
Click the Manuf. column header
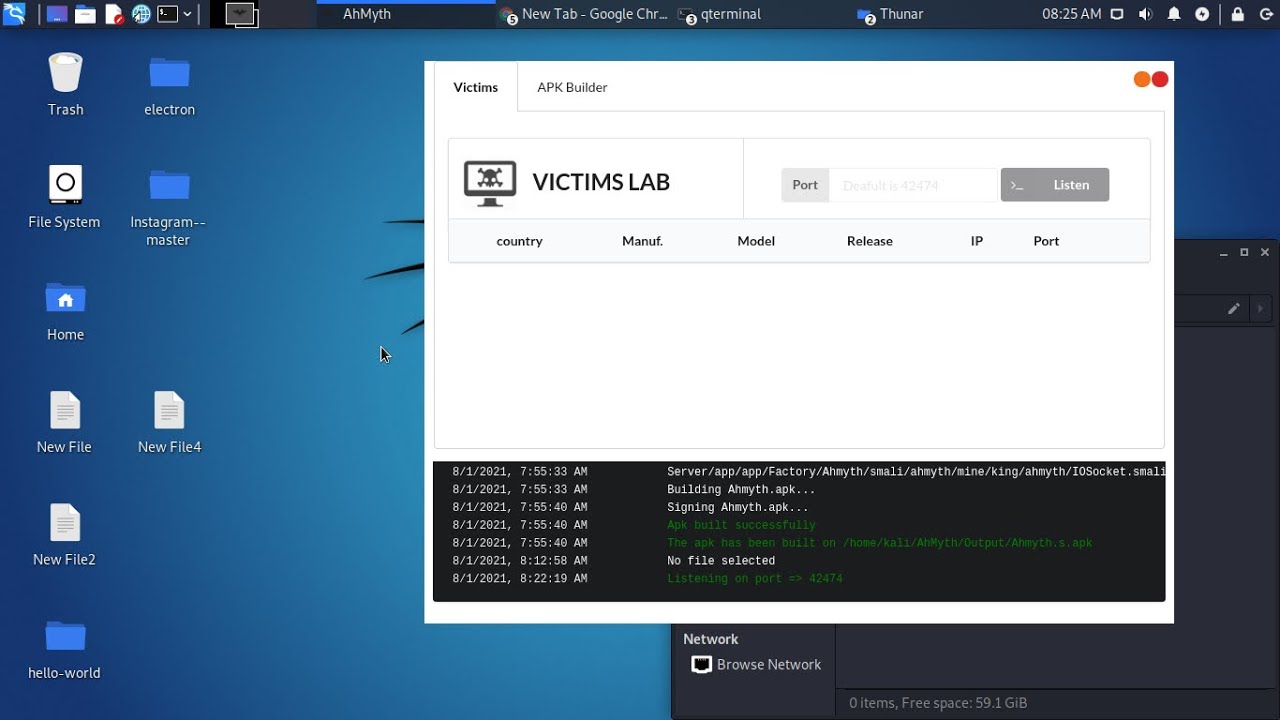[643, 241]
